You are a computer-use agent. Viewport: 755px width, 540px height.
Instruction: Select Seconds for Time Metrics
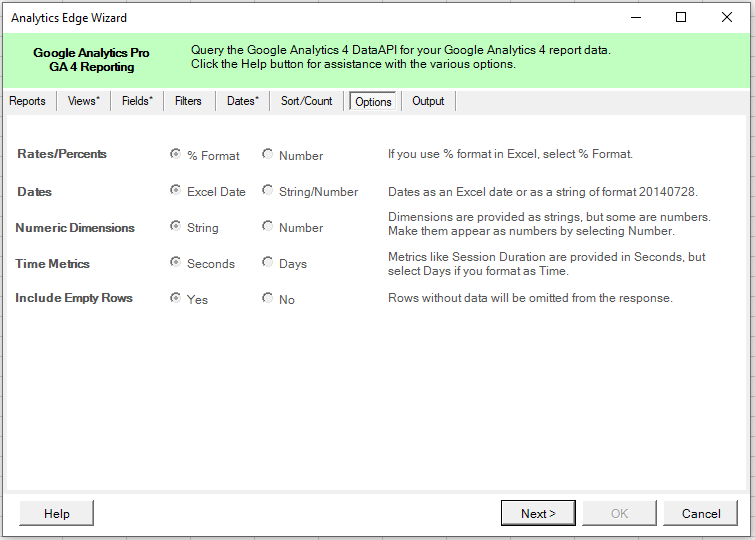click(x=175, y=263)
